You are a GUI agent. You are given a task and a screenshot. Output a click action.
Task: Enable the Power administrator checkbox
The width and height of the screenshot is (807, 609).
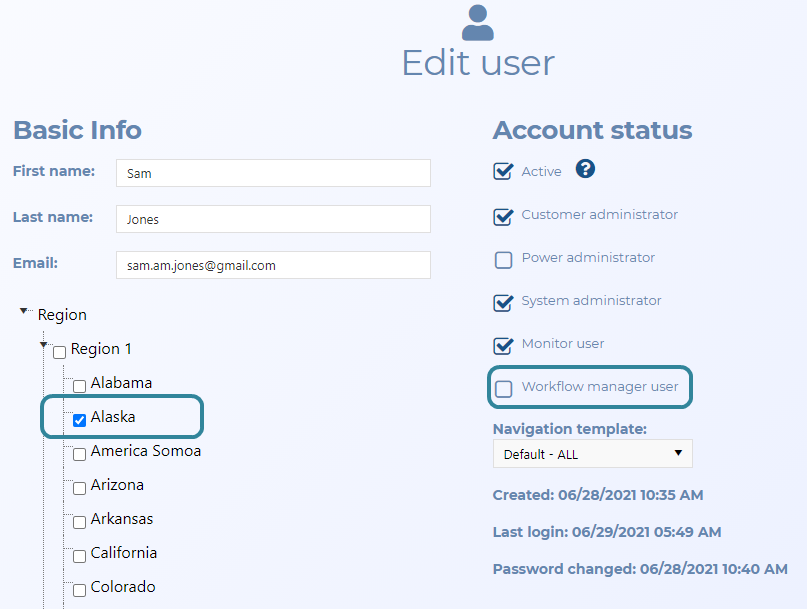pos(504,260)
